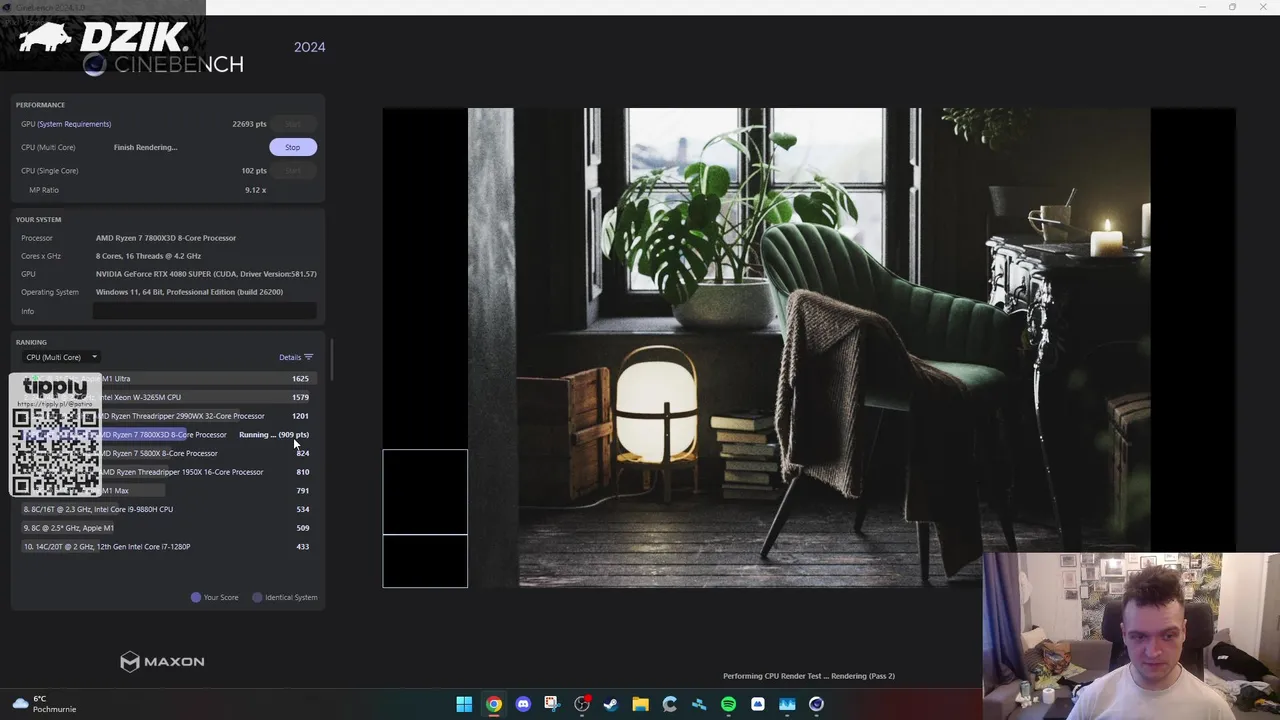Open the grey C-shaped taskbar app

click(670, 704)
